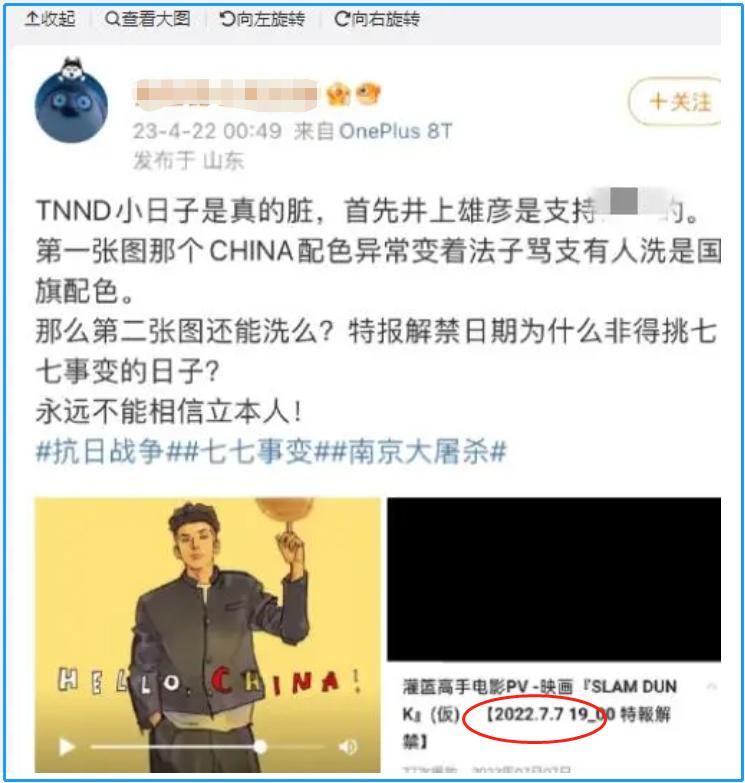Viewport: 745px width, 783px height.
Task: Click the 灌篮高手电影PV video title
Action: (x=539, y=714)
